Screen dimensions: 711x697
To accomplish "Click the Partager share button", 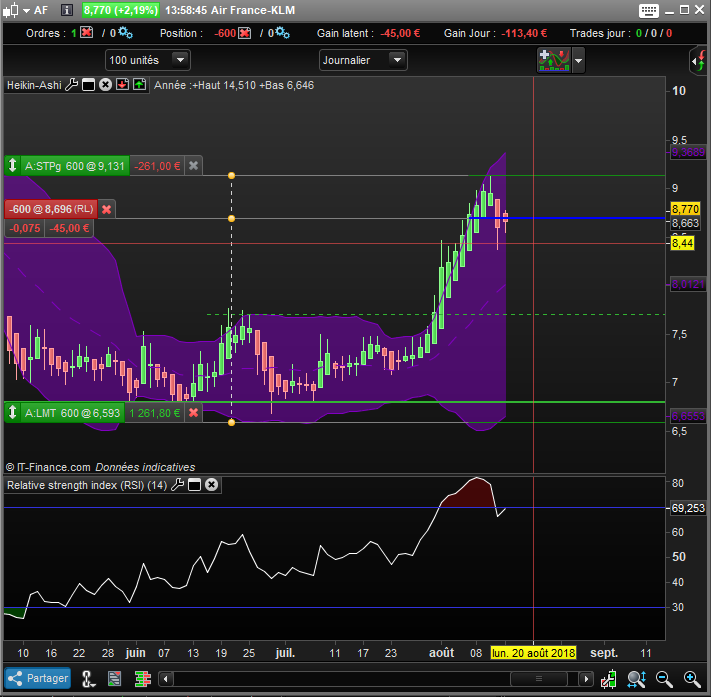I will 38,678.
